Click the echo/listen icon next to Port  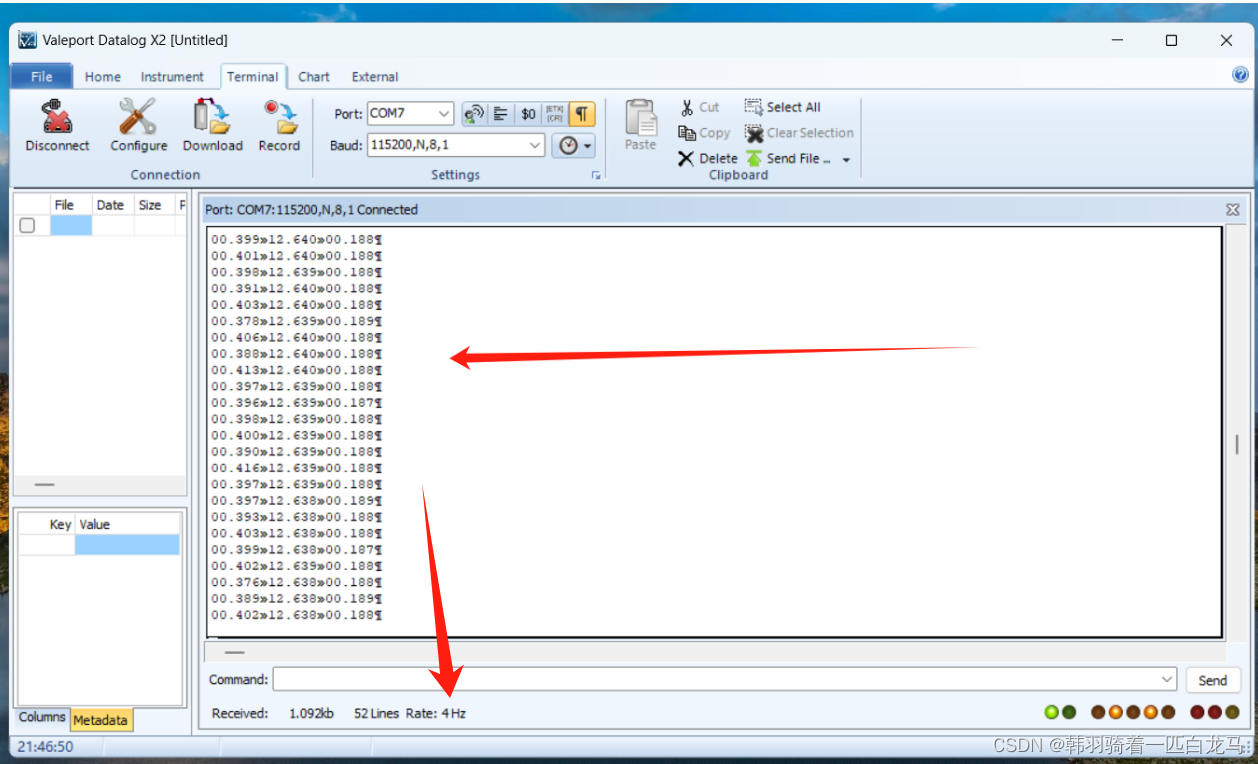(474, 114)
